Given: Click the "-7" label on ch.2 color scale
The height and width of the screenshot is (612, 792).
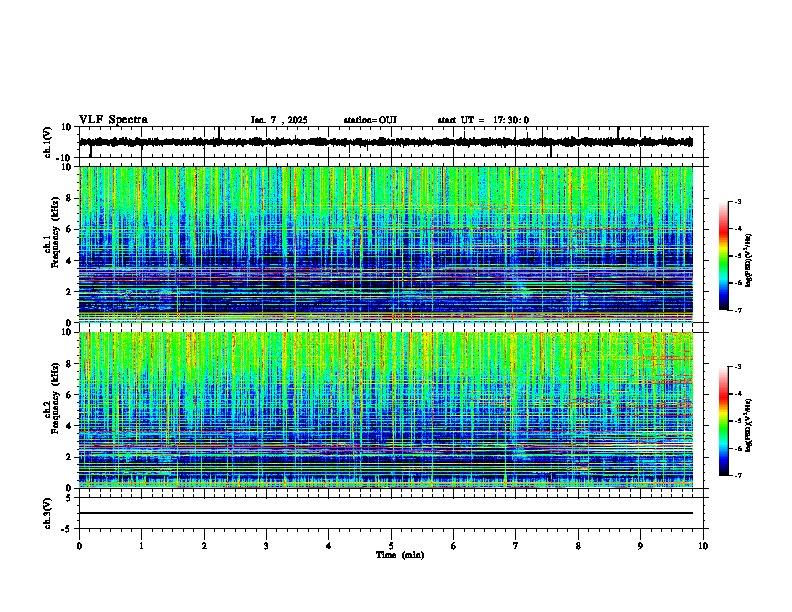Looking at the screenshot, I should (x=737, y=475).
